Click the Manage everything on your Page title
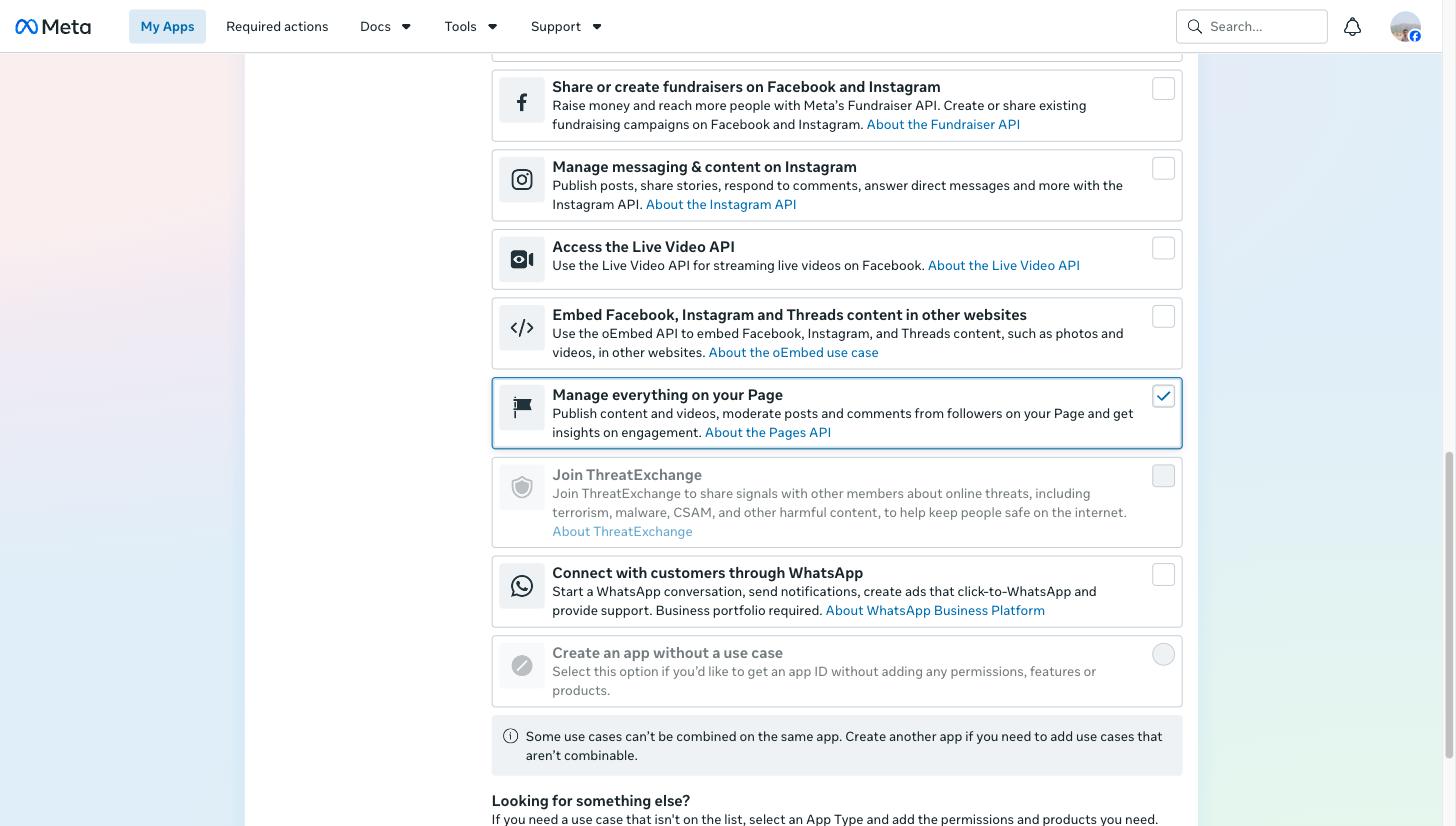Screen dimensions: 1456x826 click(667, 395)
